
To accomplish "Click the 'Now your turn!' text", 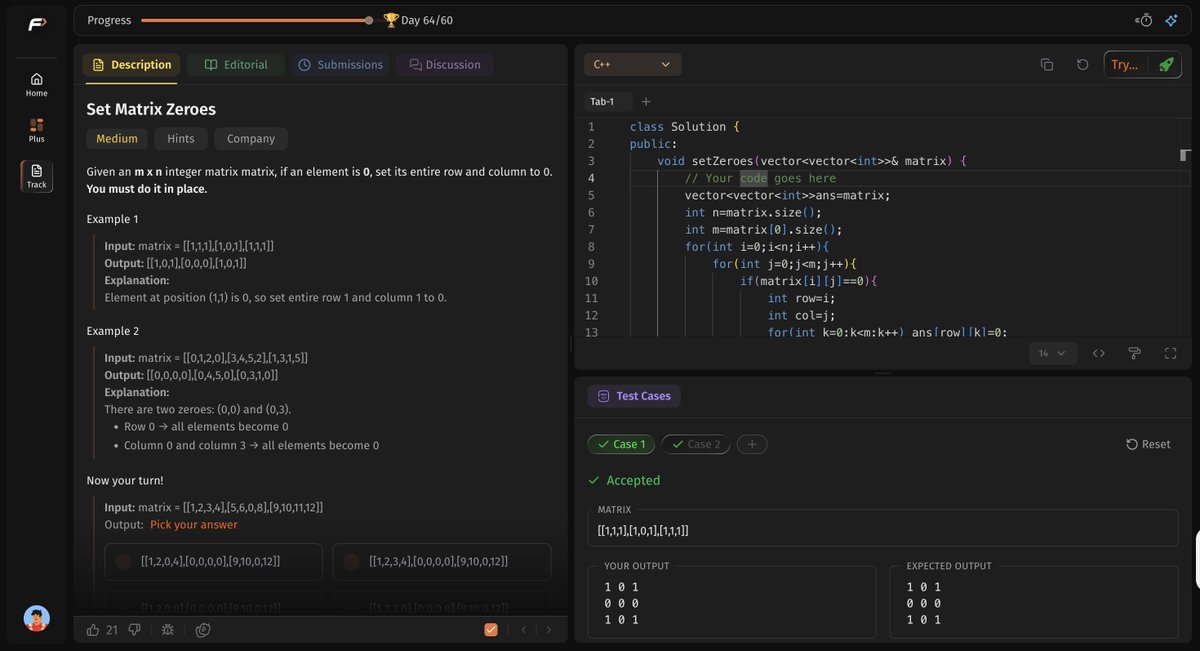I will [125, 480].
